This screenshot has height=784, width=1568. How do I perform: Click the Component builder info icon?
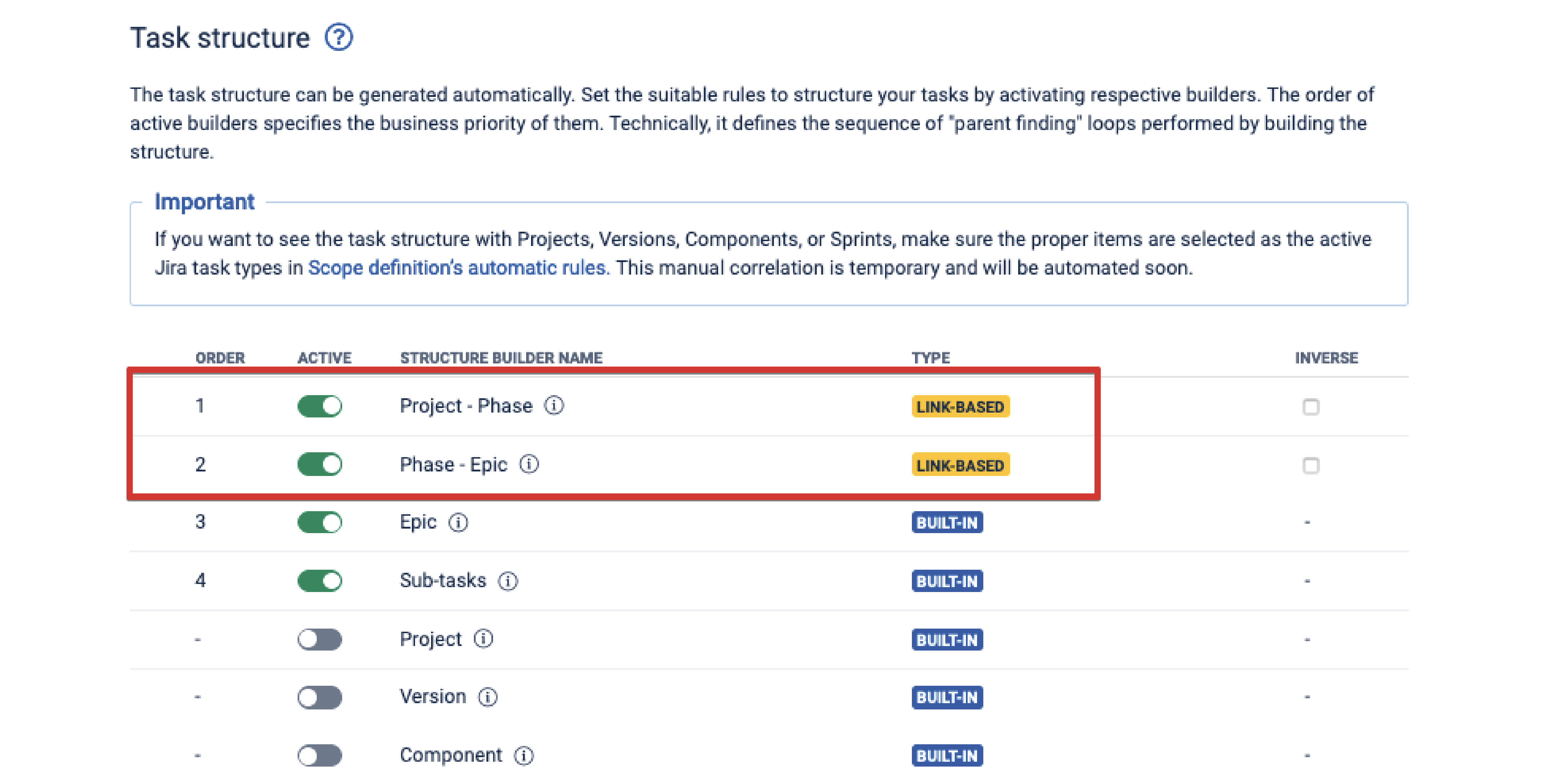point(524,755)
